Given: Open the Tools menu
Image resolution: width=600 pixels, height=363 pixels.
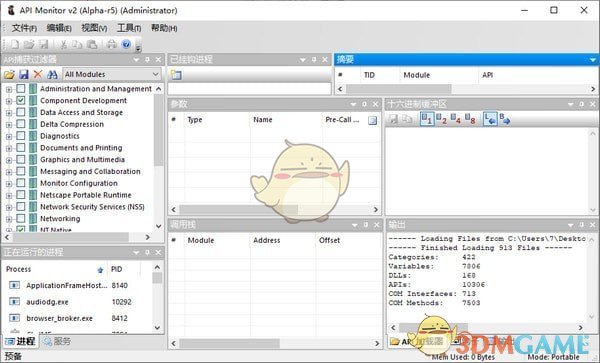Looking at the screenshot, I should [x=129, y=28].
